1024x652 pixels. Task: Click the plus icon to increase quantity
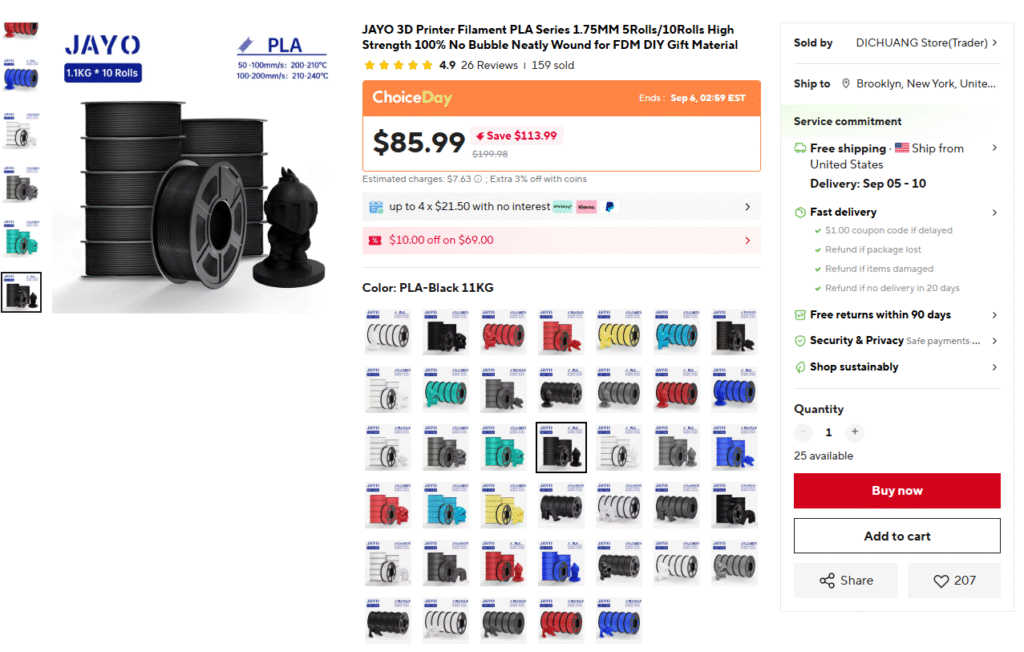click(x=854, y=432)
